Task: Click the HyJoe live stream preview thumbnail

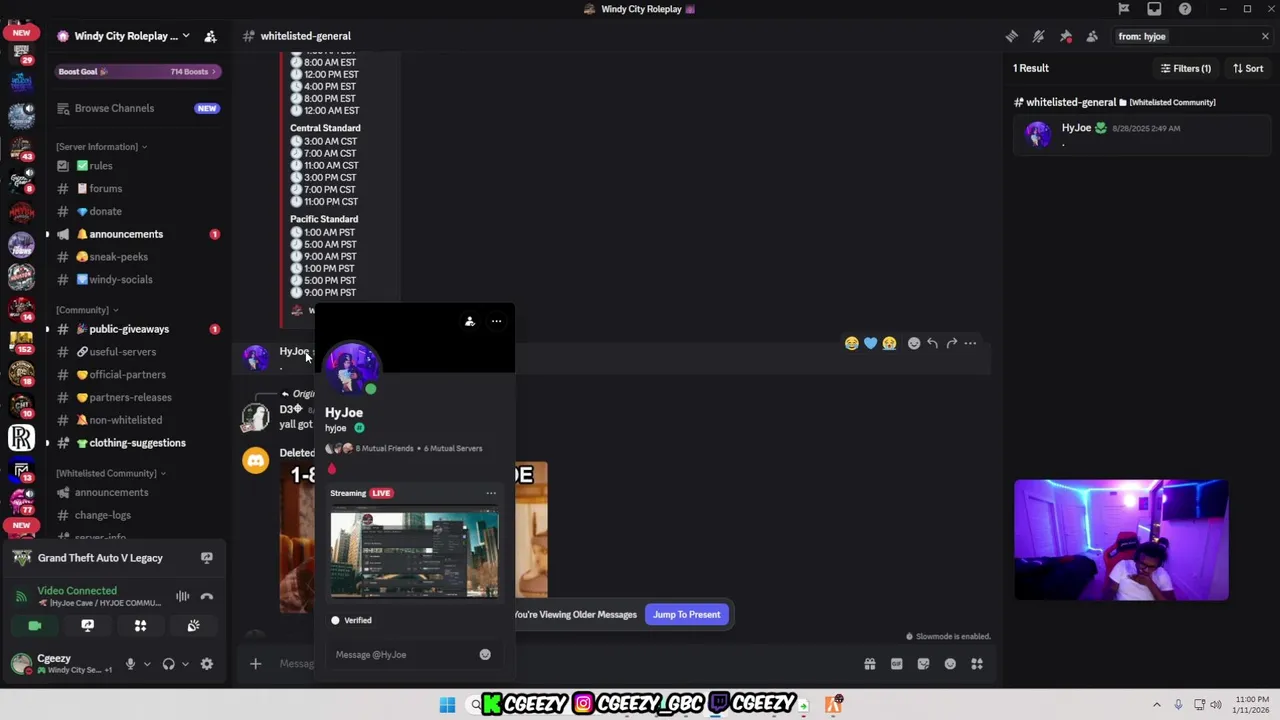Action: pos(414,553)
